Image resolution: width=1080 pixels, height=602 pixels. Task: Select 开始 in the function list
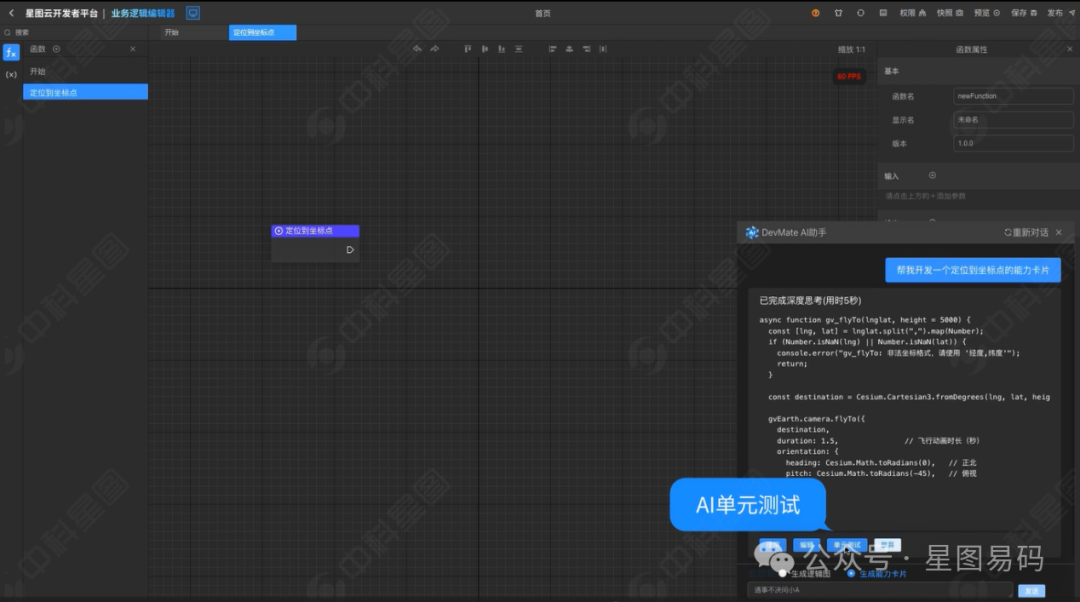85,72
